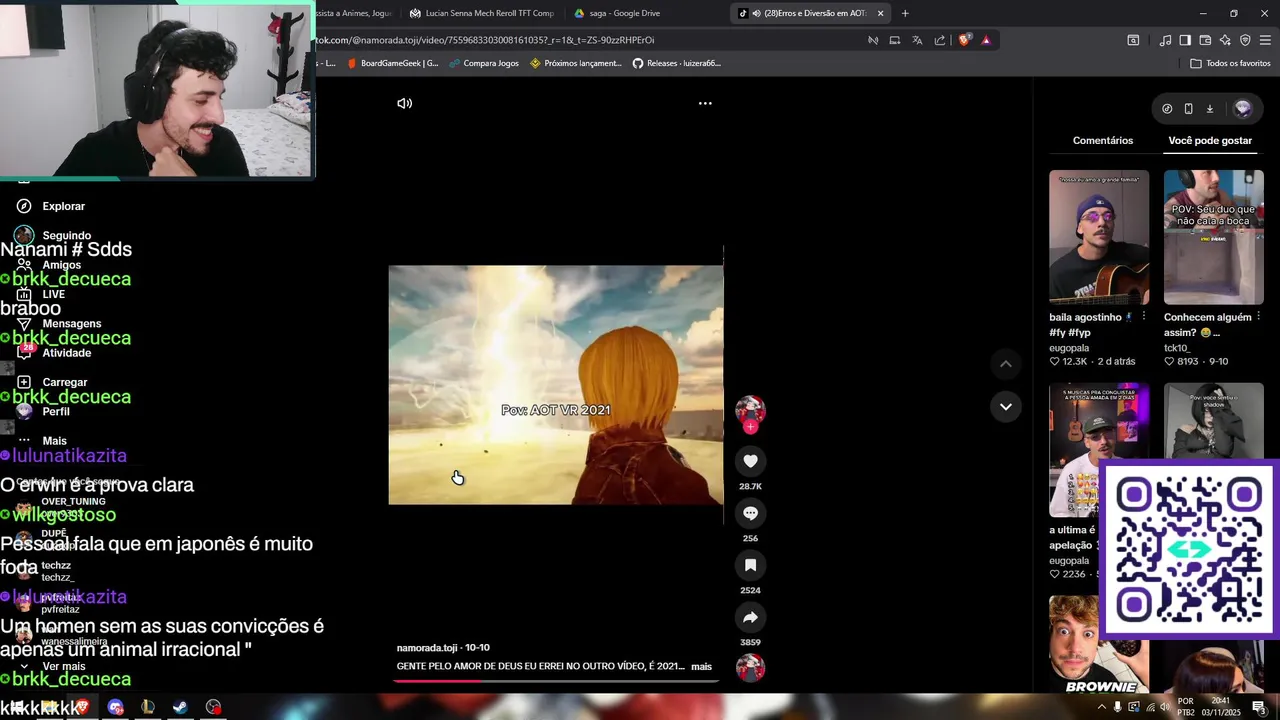Open the Mais menu in the sidebar
Viewport: 1280px width, 720px height.
[42, 440]
